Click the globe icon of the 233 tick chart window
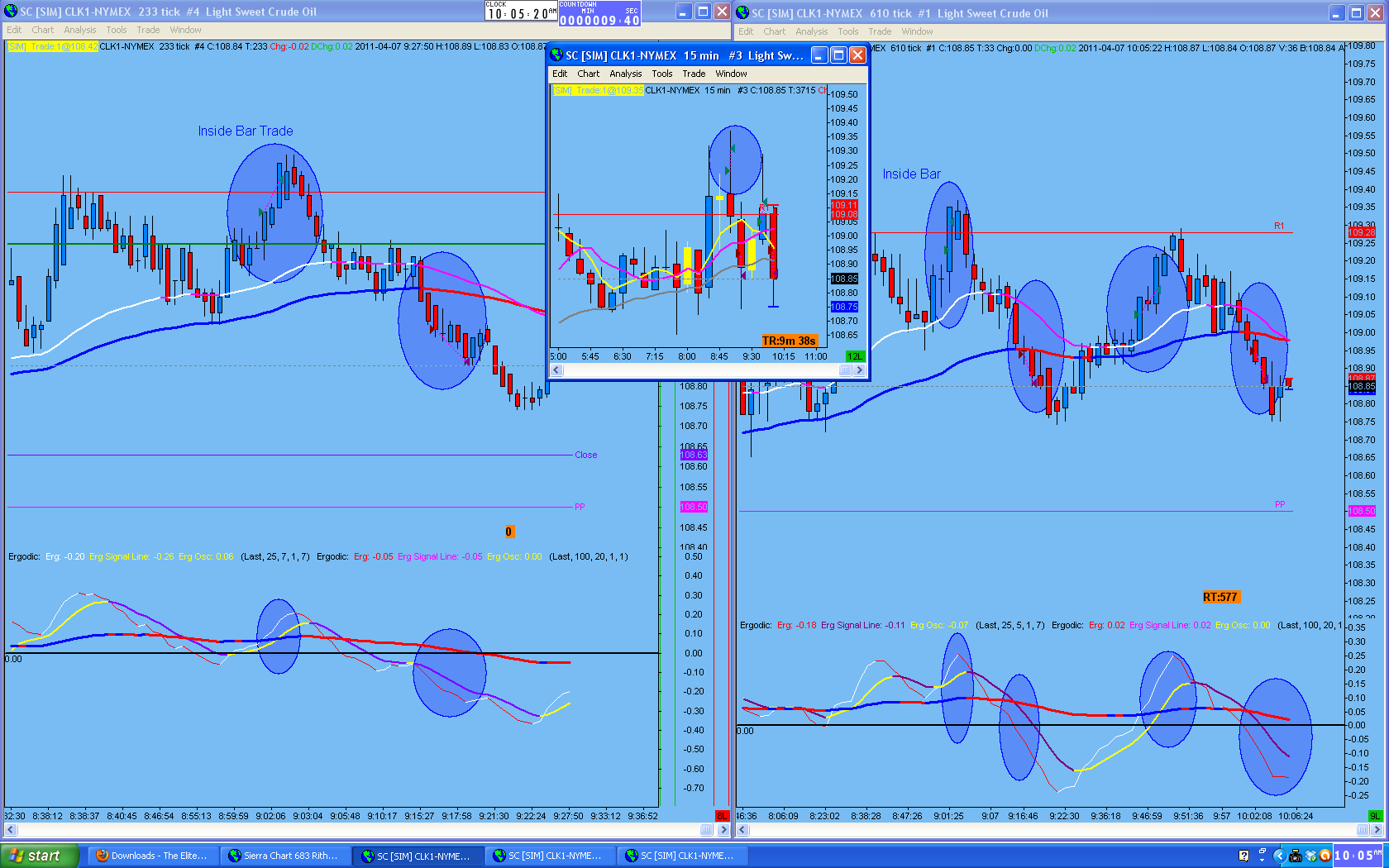The width and height of the screenshot is (1389, 868). pyautogui.click(x=11, y=12)
